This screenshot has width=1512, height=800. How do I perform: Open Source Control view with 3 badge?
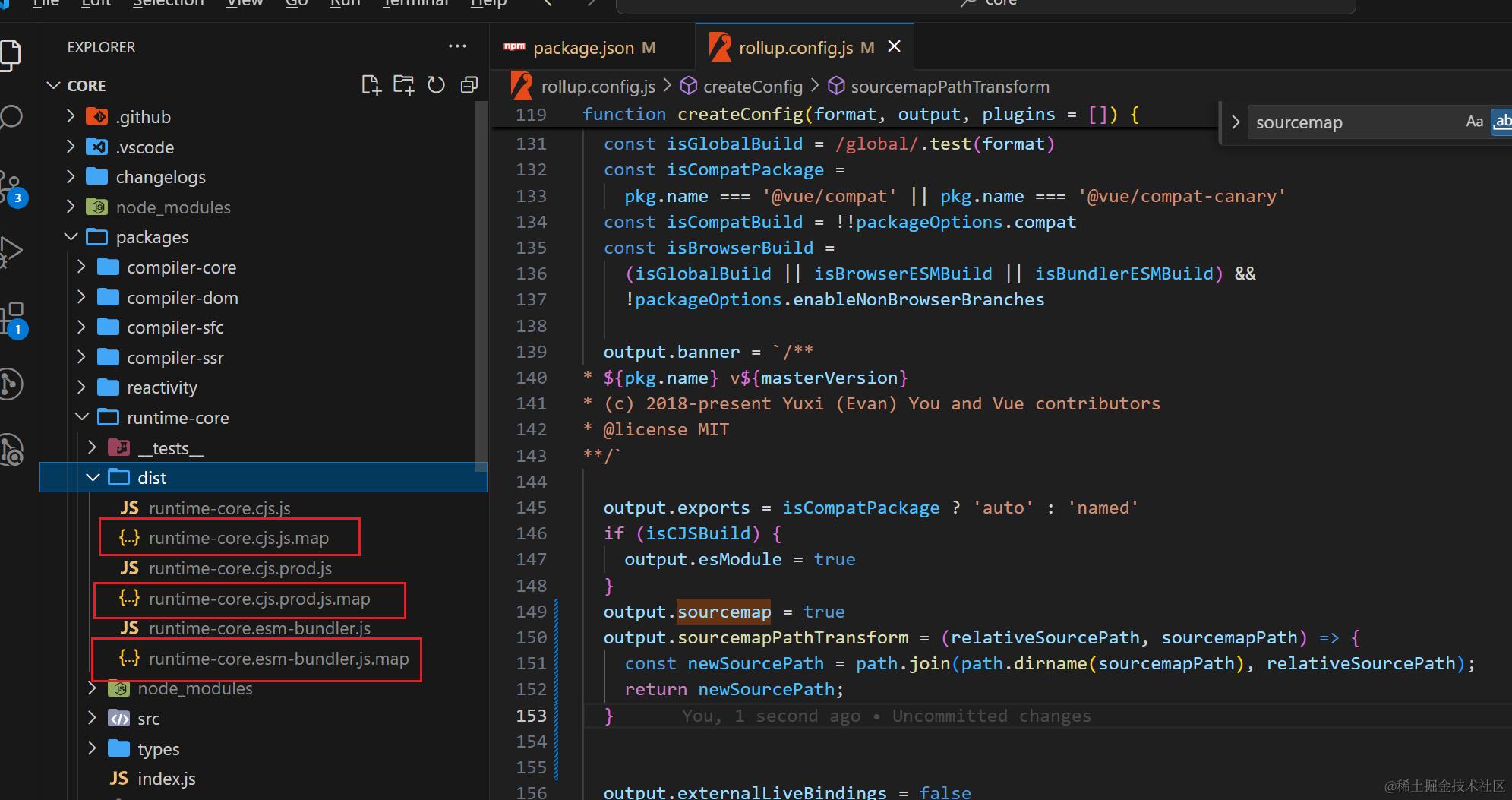(12, 188)
